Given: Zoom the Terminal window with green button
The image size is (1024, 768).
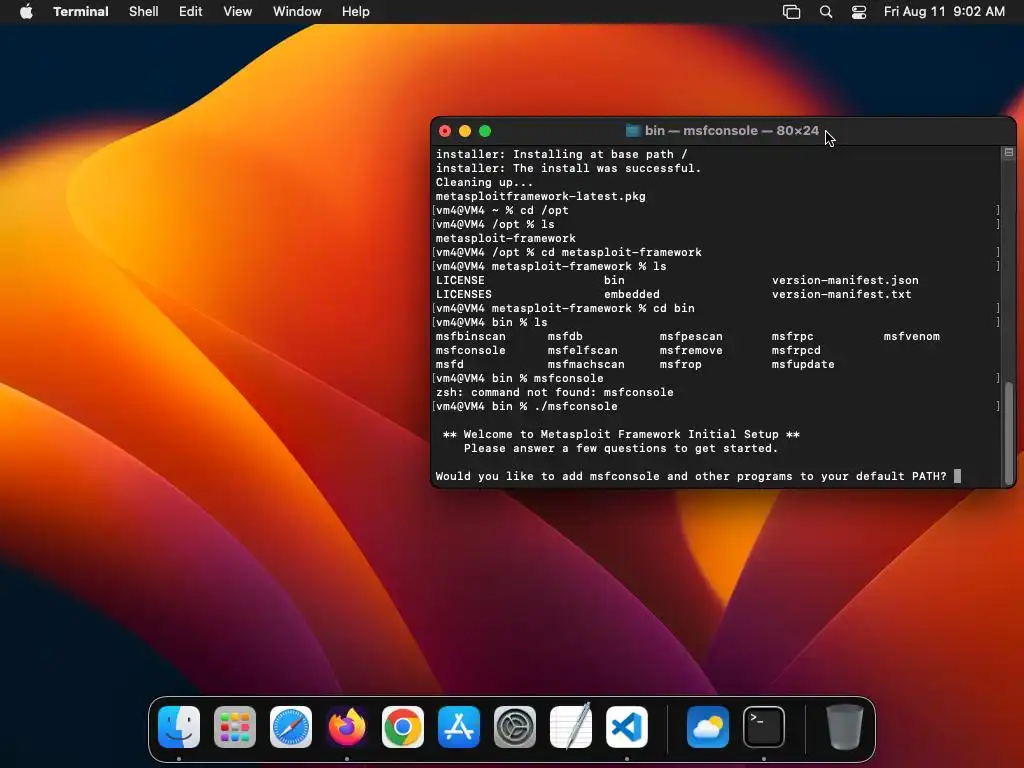Looking at the screenshot, I should pyautogui.click(x=485, y=131).
